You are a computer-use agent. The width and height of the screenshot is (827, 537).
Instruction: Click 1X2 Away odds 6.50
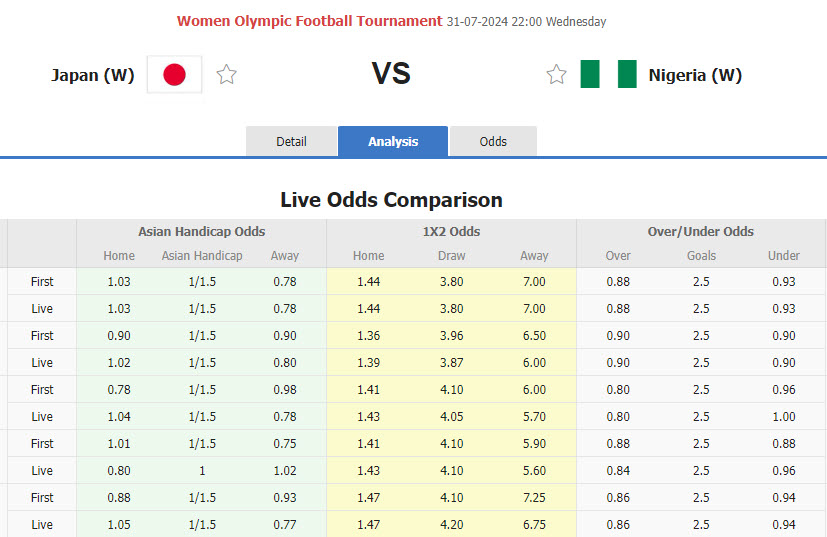pos(534,335)
